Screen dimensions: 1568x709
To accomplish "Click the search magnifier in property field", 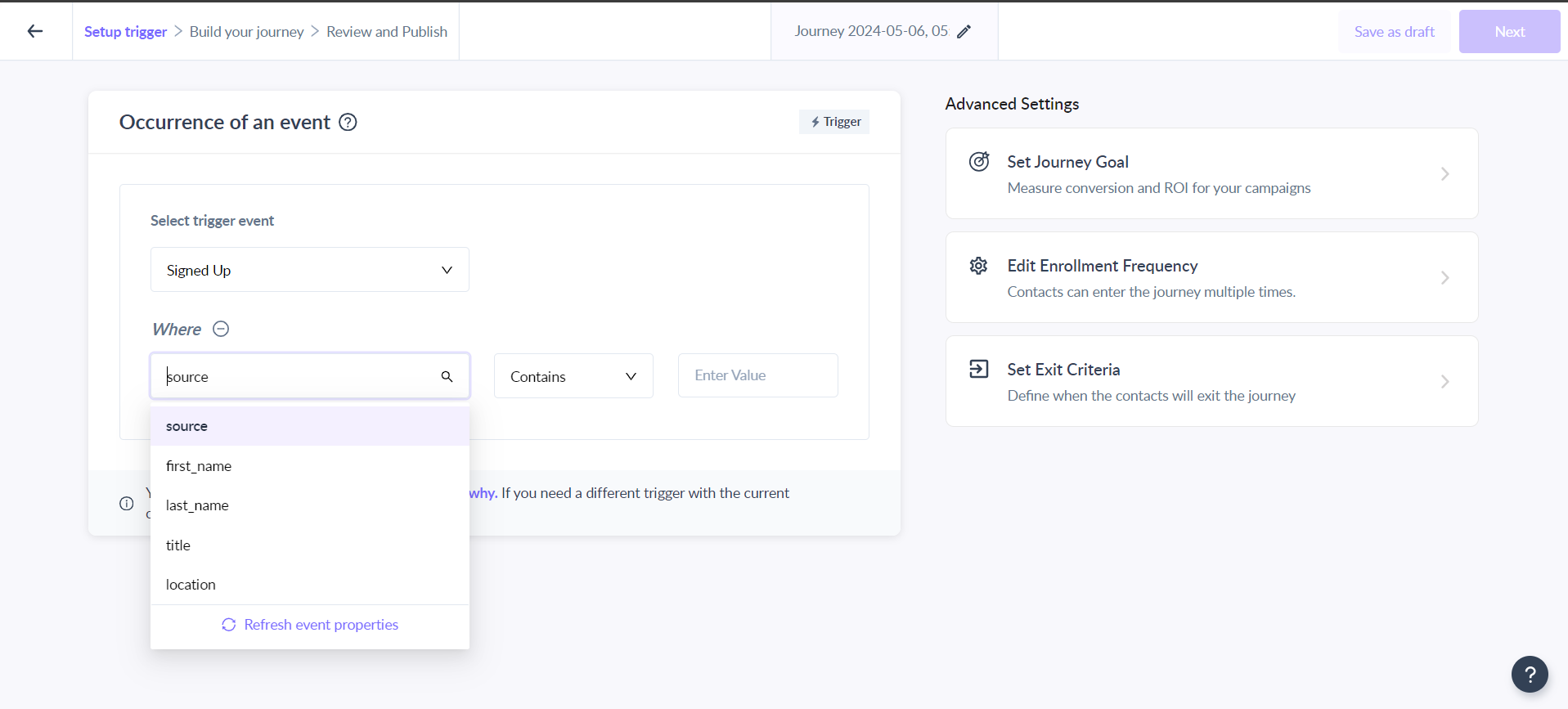I will tap(447, 376).
